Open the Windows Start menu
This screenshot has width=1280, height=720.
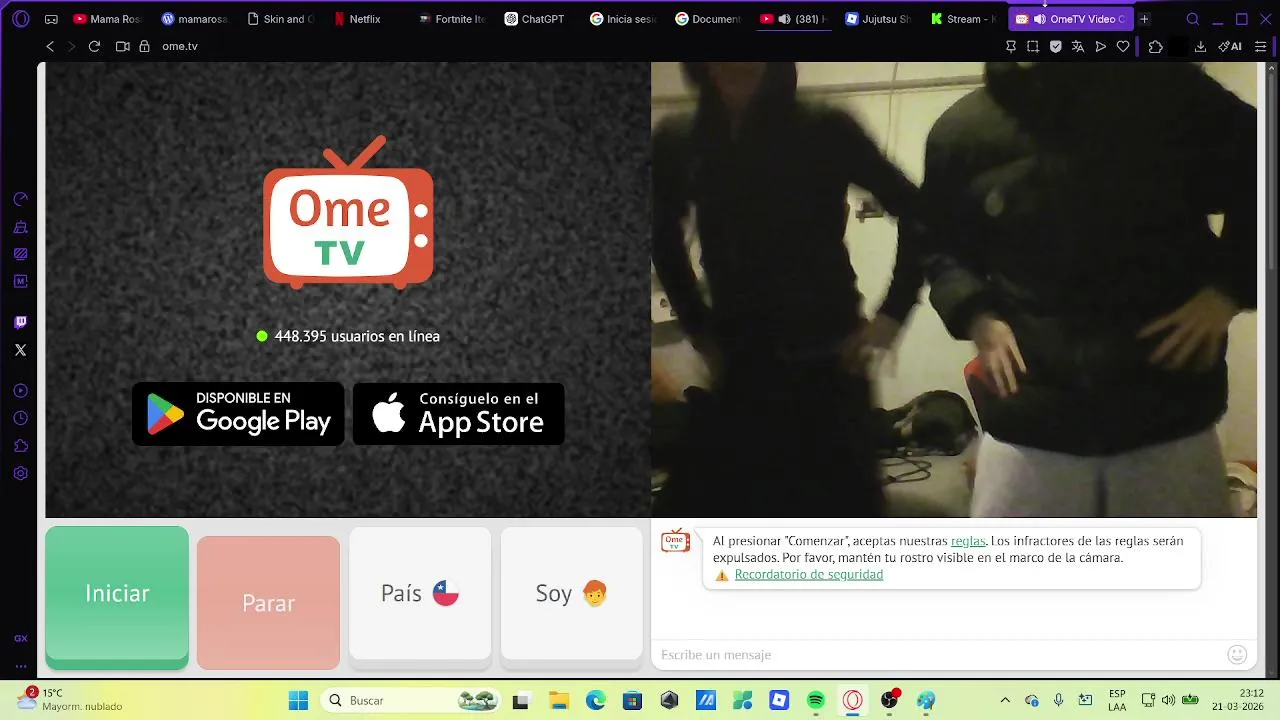[298, 700]
